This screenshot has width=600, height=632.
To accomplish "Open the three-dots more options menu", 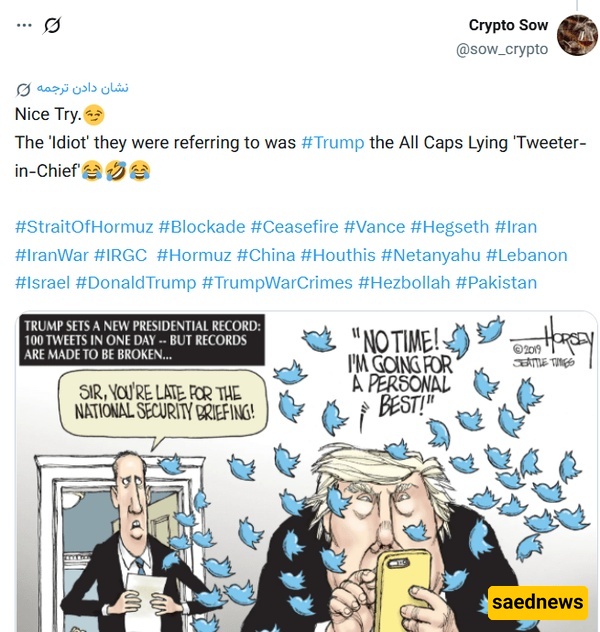I will [x=24, y=25].
